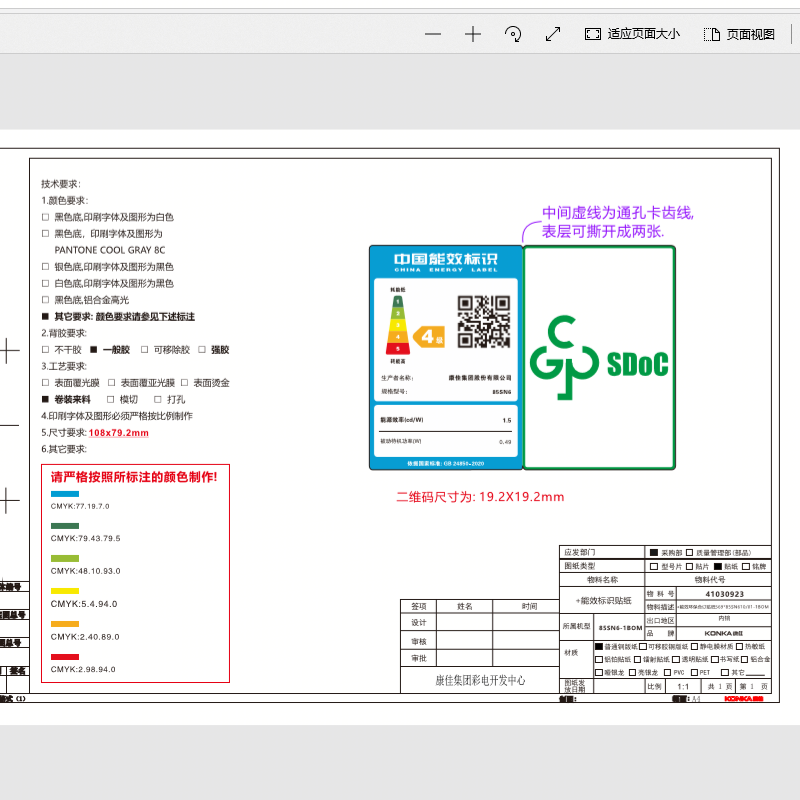
Task: Click the red text 二维码尺寸为: 19.2X19.2mm
Action: (x=480, y=497)
